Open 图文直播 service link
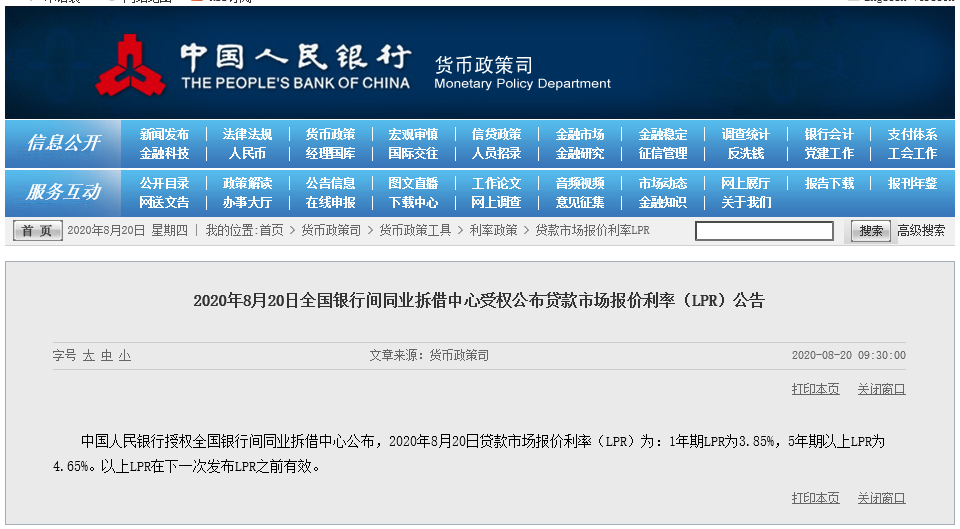960x529 pixels. click(413, 183)
